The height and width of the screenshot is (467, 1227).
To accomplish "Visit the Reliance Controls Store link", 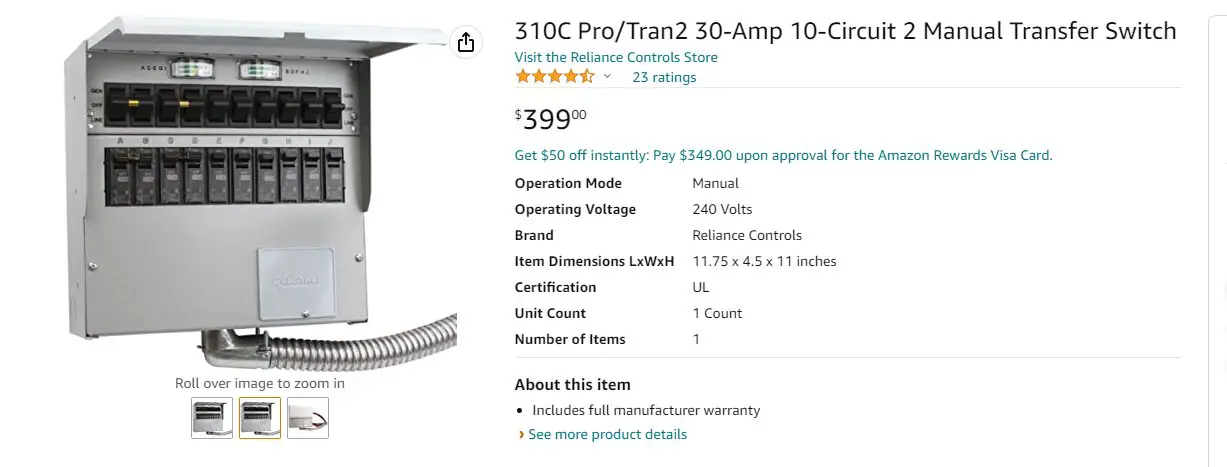I will tap(616, 57).
